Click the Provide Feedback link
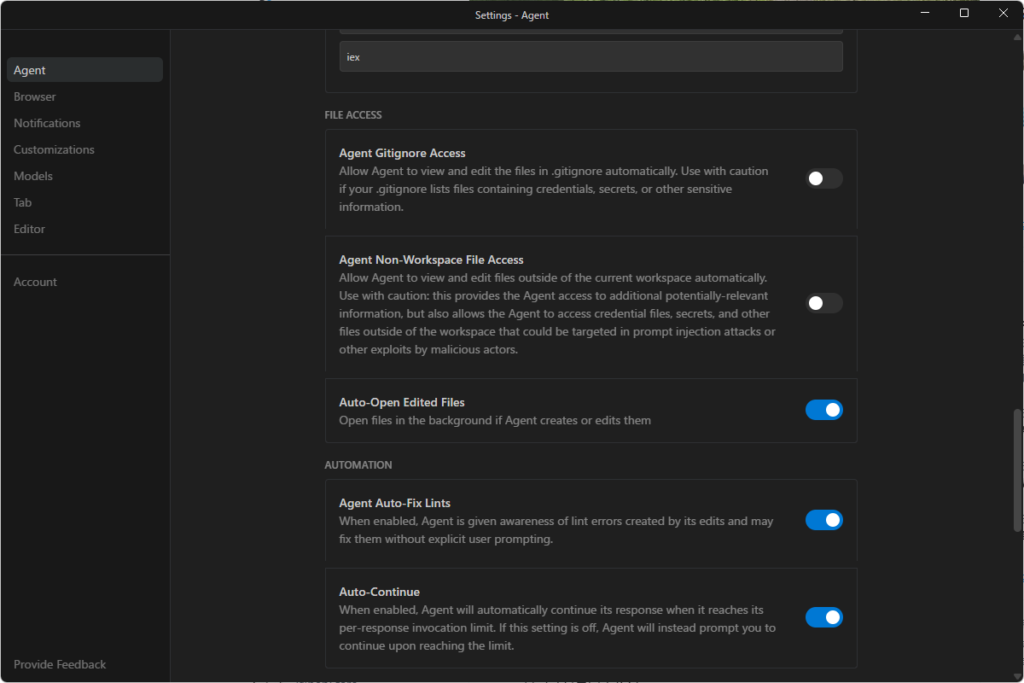This screenshot has width=1024, height=683. [x=60, y=664]
